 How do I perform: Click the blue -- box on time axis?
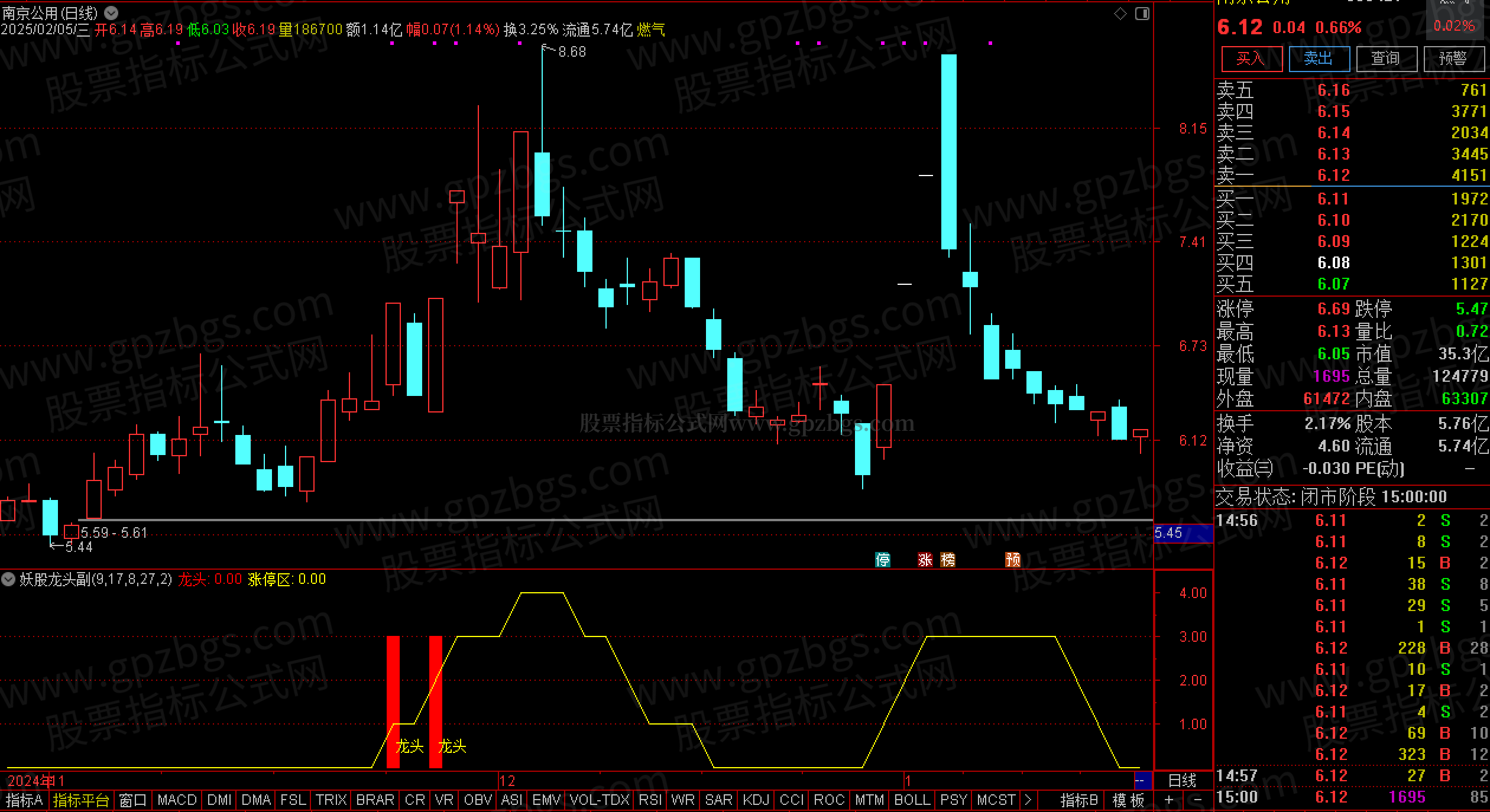point(1142,781)
